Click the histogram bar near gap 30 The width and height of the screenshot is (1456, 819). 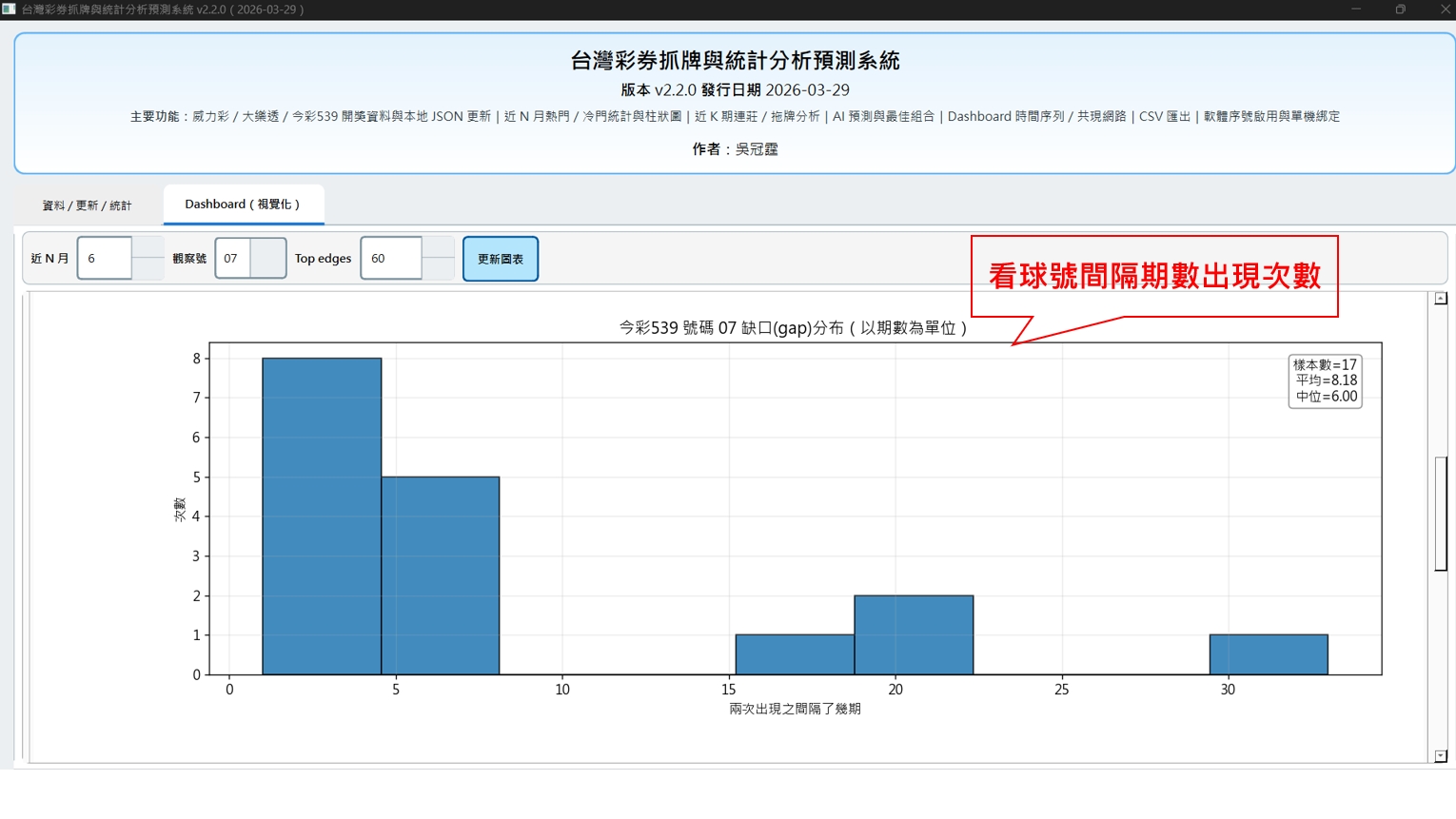click(x=1269, y=654)
